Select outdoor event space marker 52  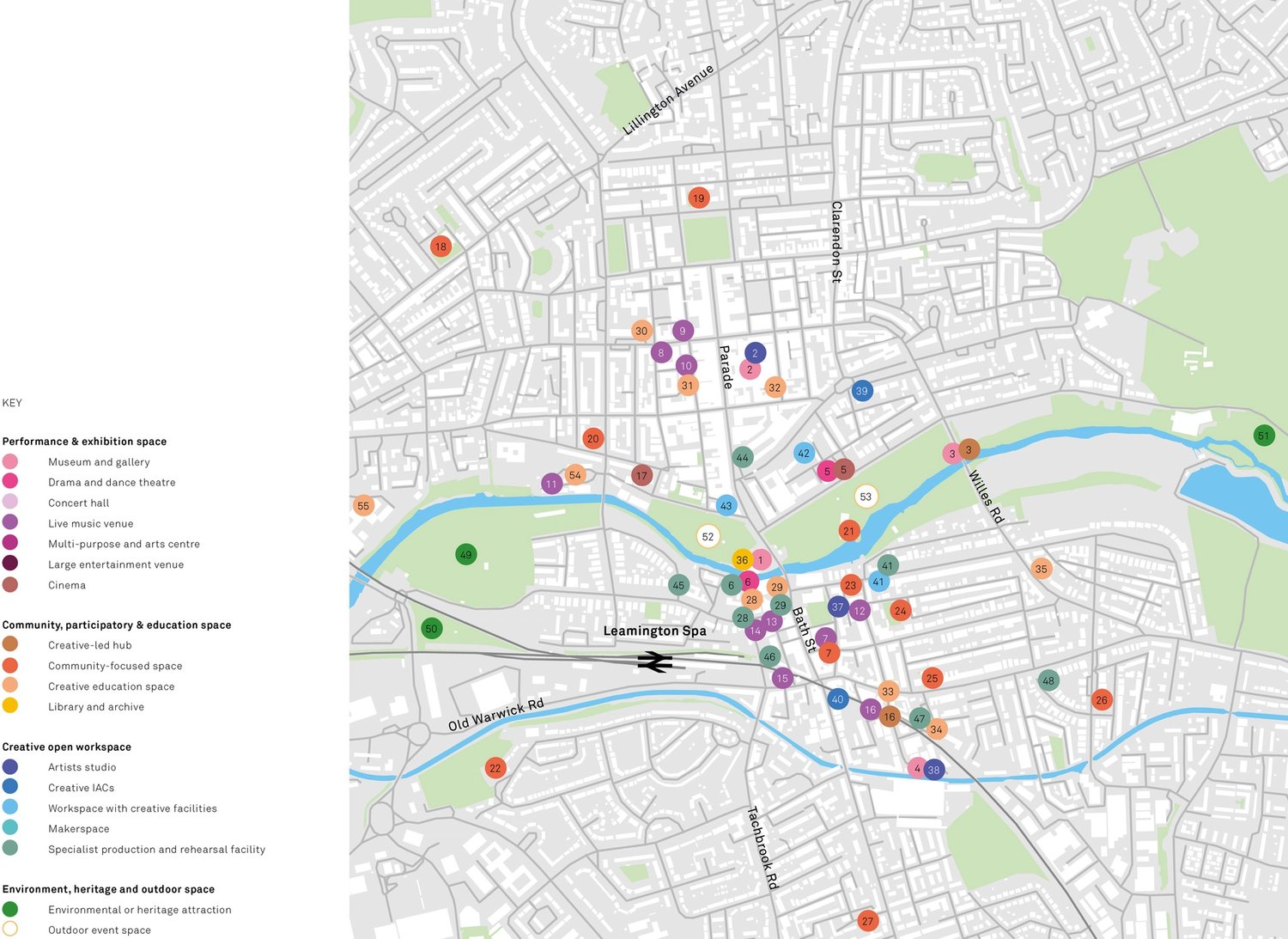(708, 537)
